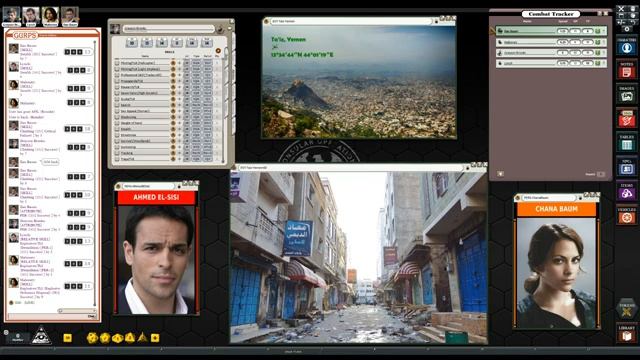This screenshot has width=640, height=360.
Task: Open the Library sidebar button
Action: tap(627, 334)
